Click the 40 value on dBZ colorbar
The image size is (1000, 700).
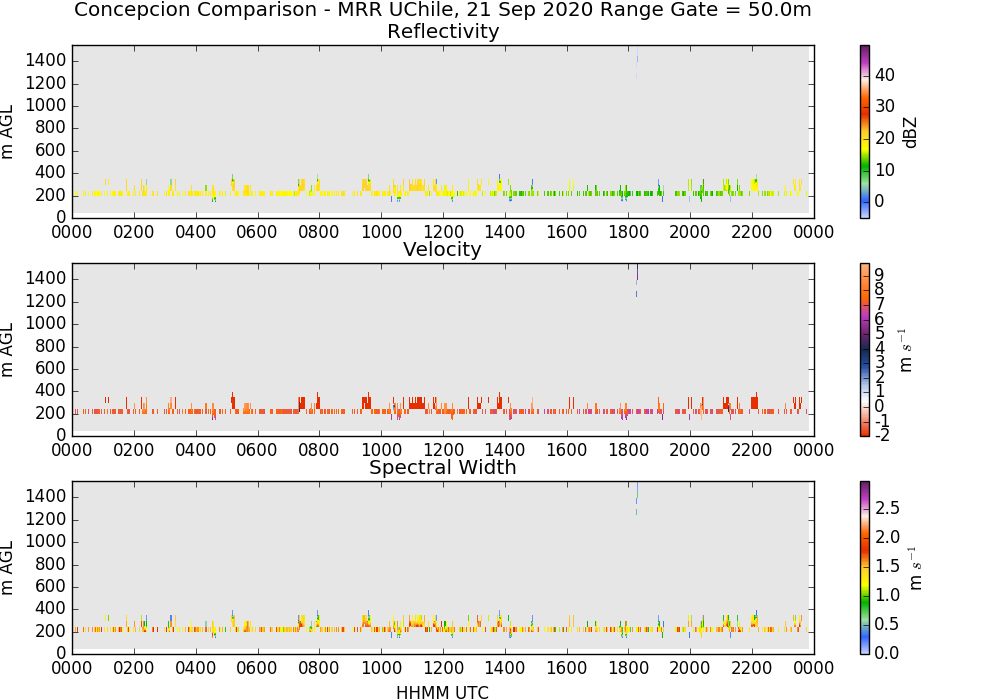pyautogui.click(x=885, y=75)
